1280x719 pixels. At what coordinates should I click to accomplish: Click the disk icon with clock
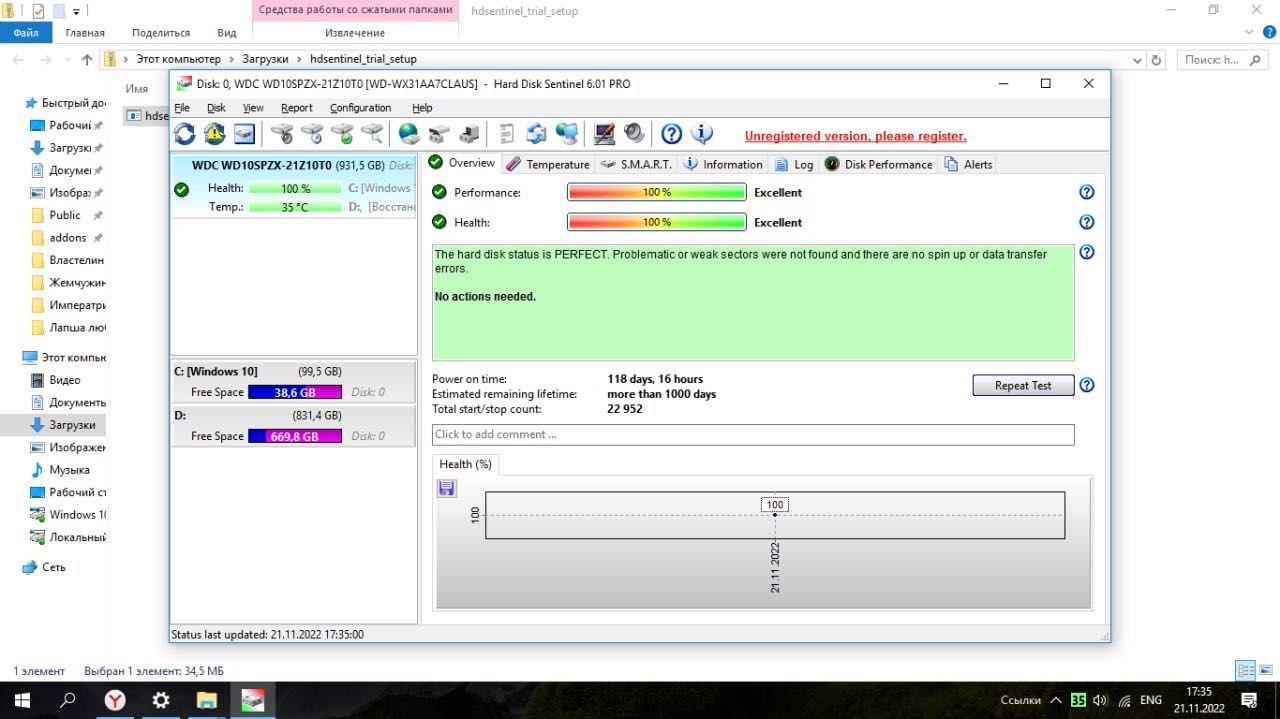pos(312,134)
